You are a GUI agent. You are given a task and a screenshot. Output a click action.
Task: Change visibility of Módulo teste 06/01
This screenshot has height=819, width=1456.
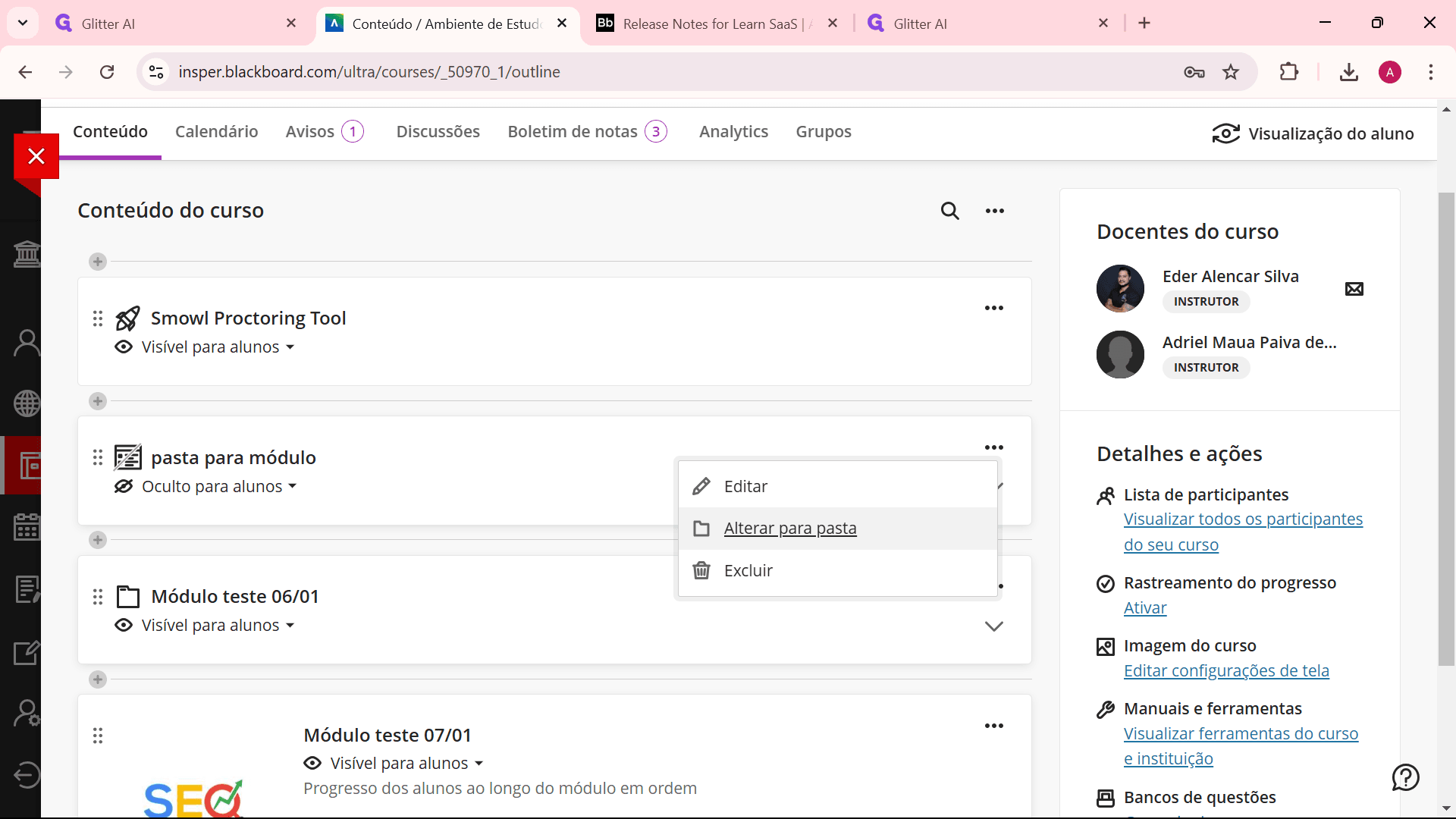pyautogui.click(x=204, y=626)
